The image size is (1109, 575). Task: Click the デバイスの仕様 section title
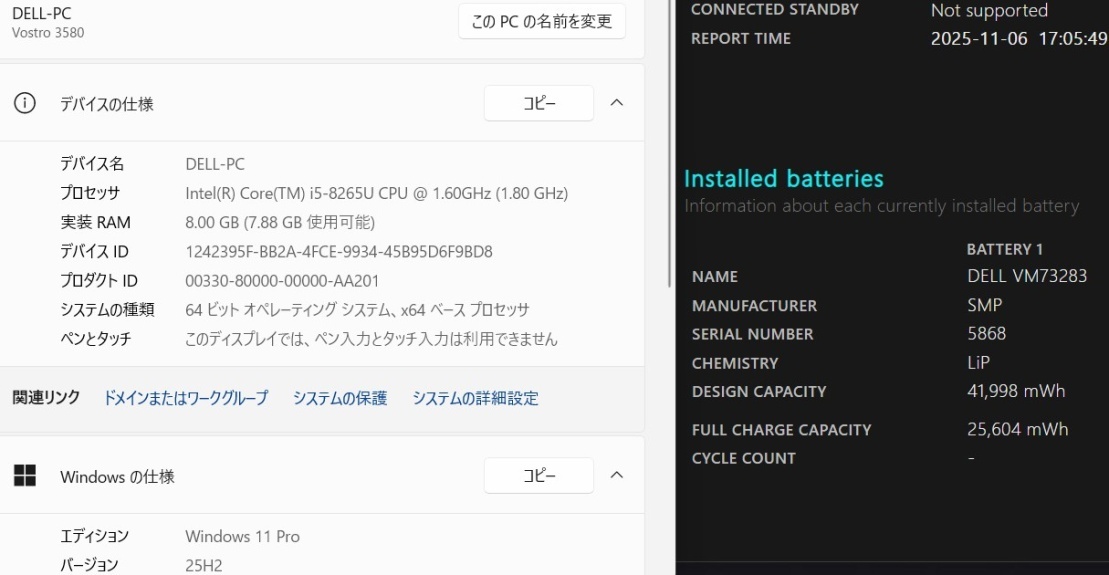click(107, 104)
